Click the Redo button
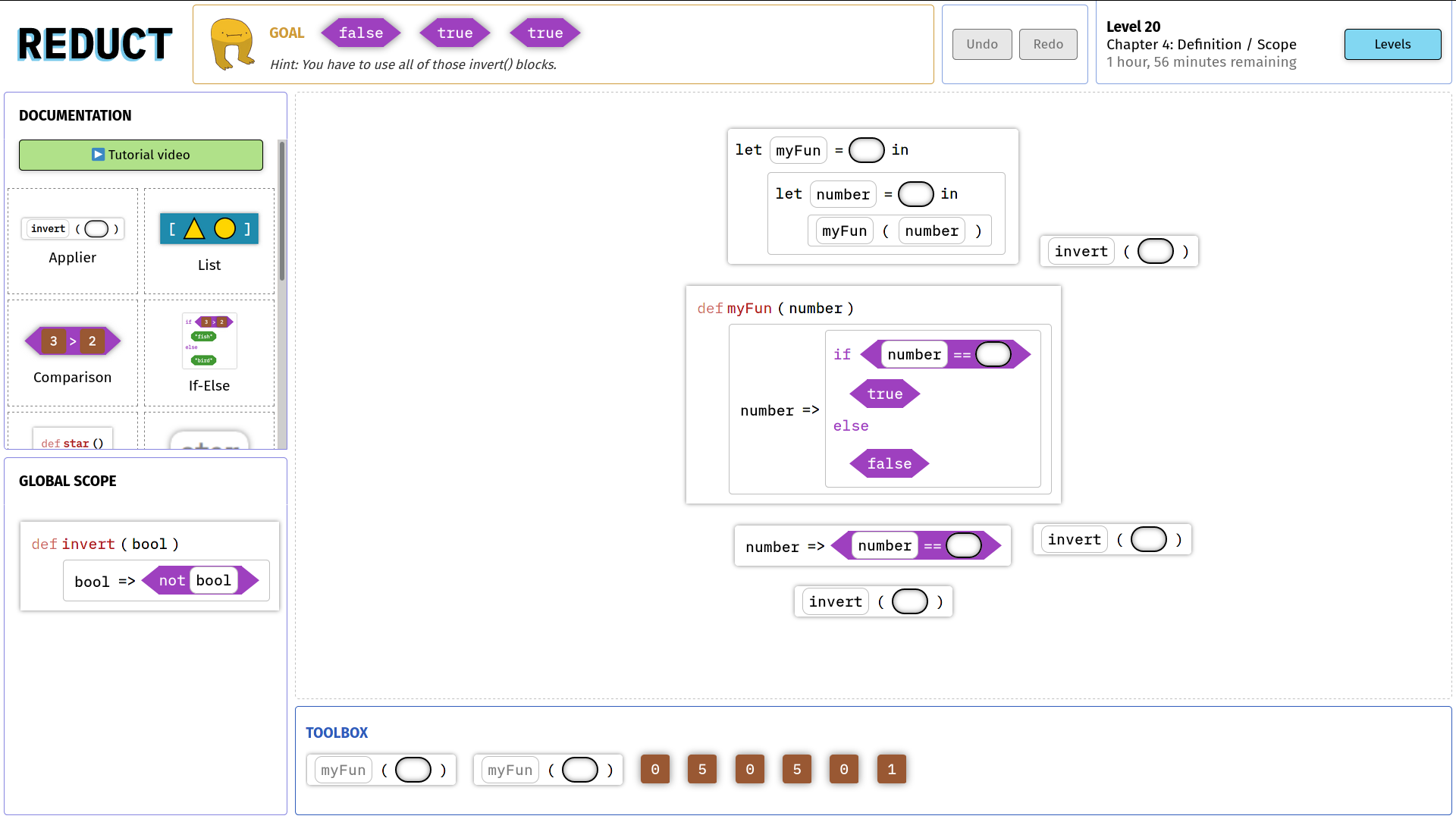The image size is (1456, 819). click(x=1048, y=44)
